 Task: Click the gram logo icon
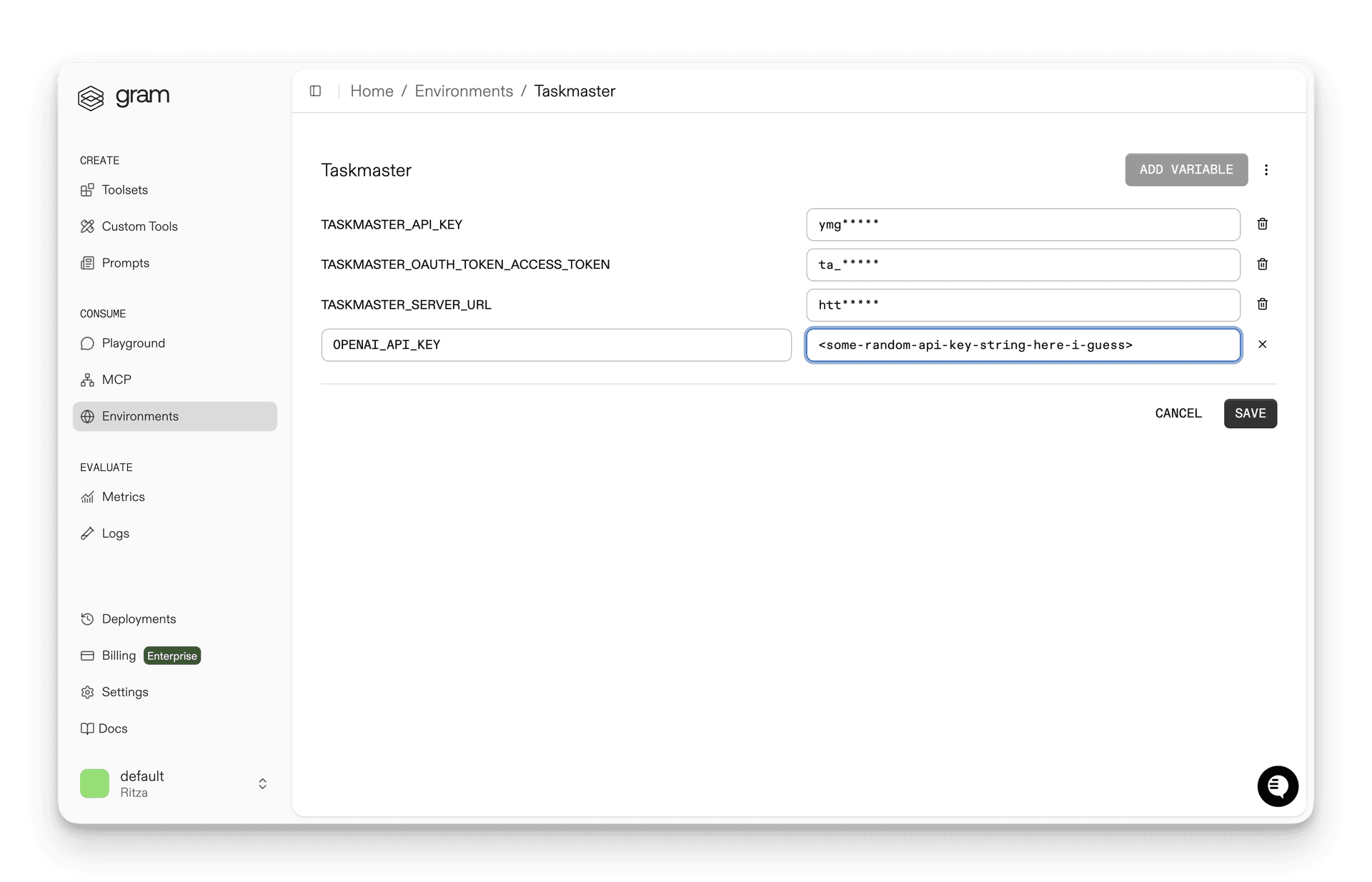click(91, 98)
